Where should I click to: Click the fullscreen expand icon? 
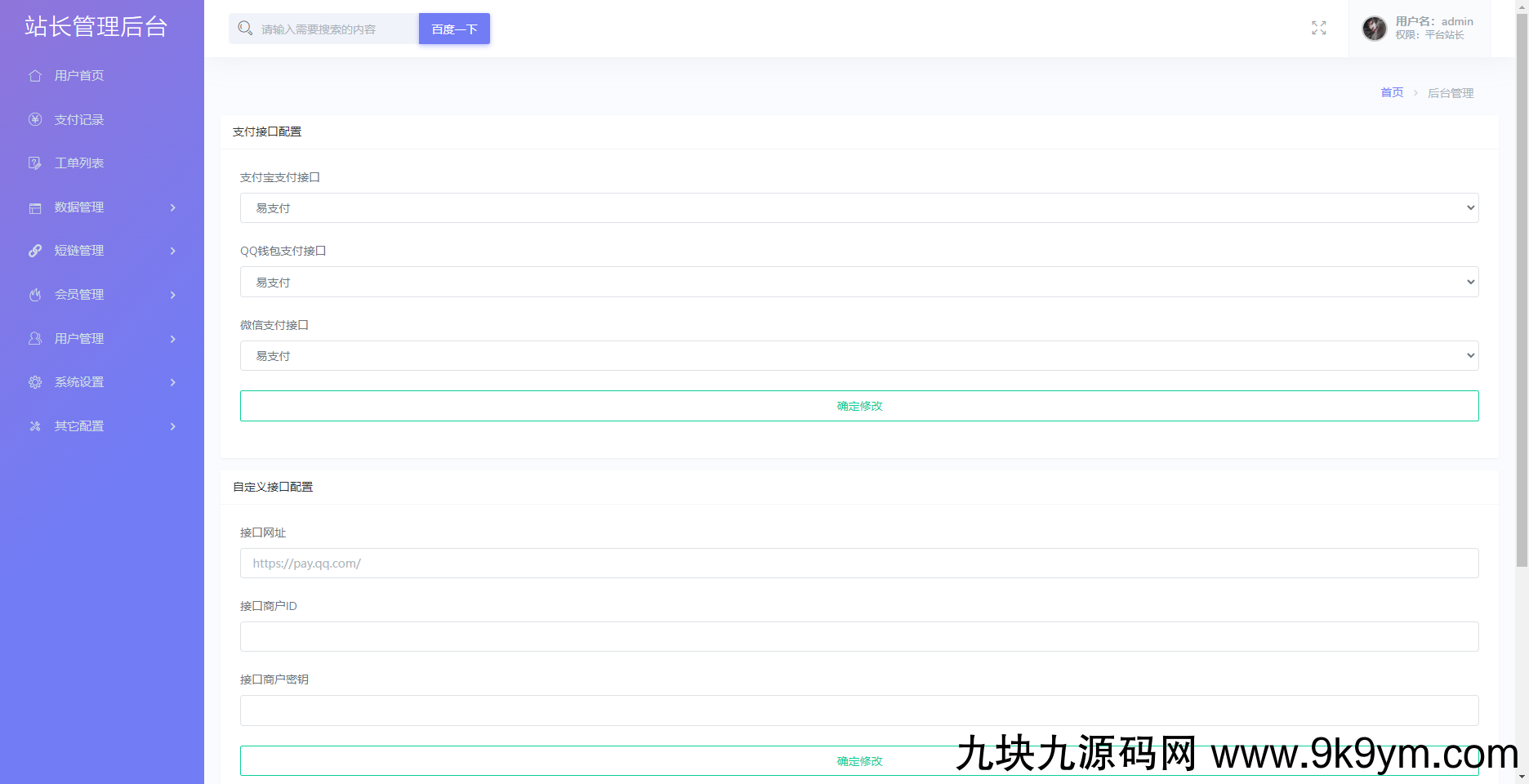(1318, 28)
